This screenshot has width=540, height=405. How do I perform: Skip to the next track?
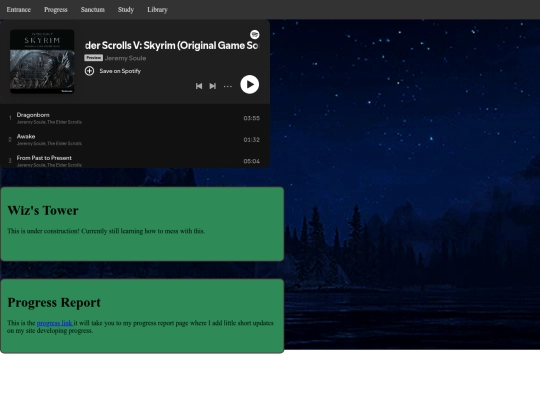[x=213, y=86]
